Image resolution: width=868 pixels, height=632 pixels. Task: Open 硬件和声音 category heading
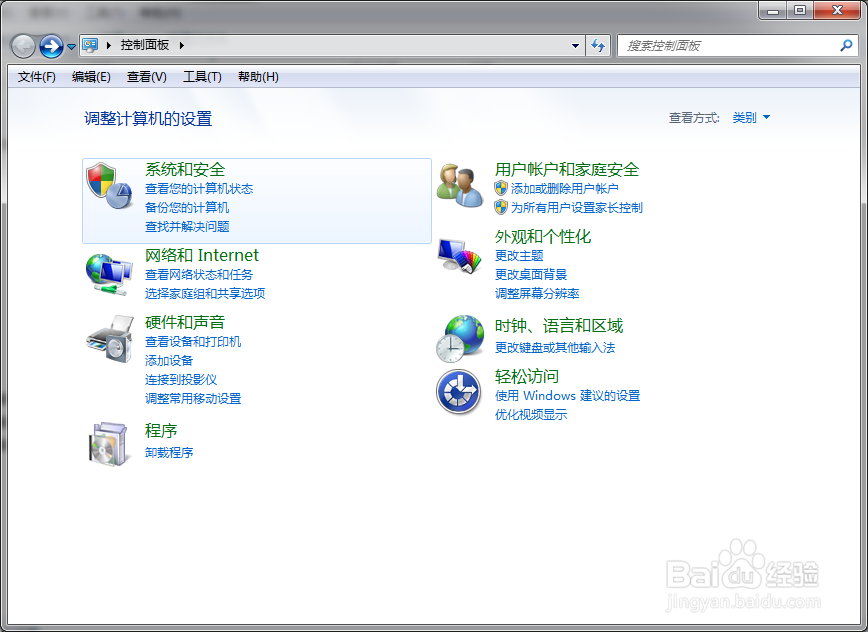point(185,322)
